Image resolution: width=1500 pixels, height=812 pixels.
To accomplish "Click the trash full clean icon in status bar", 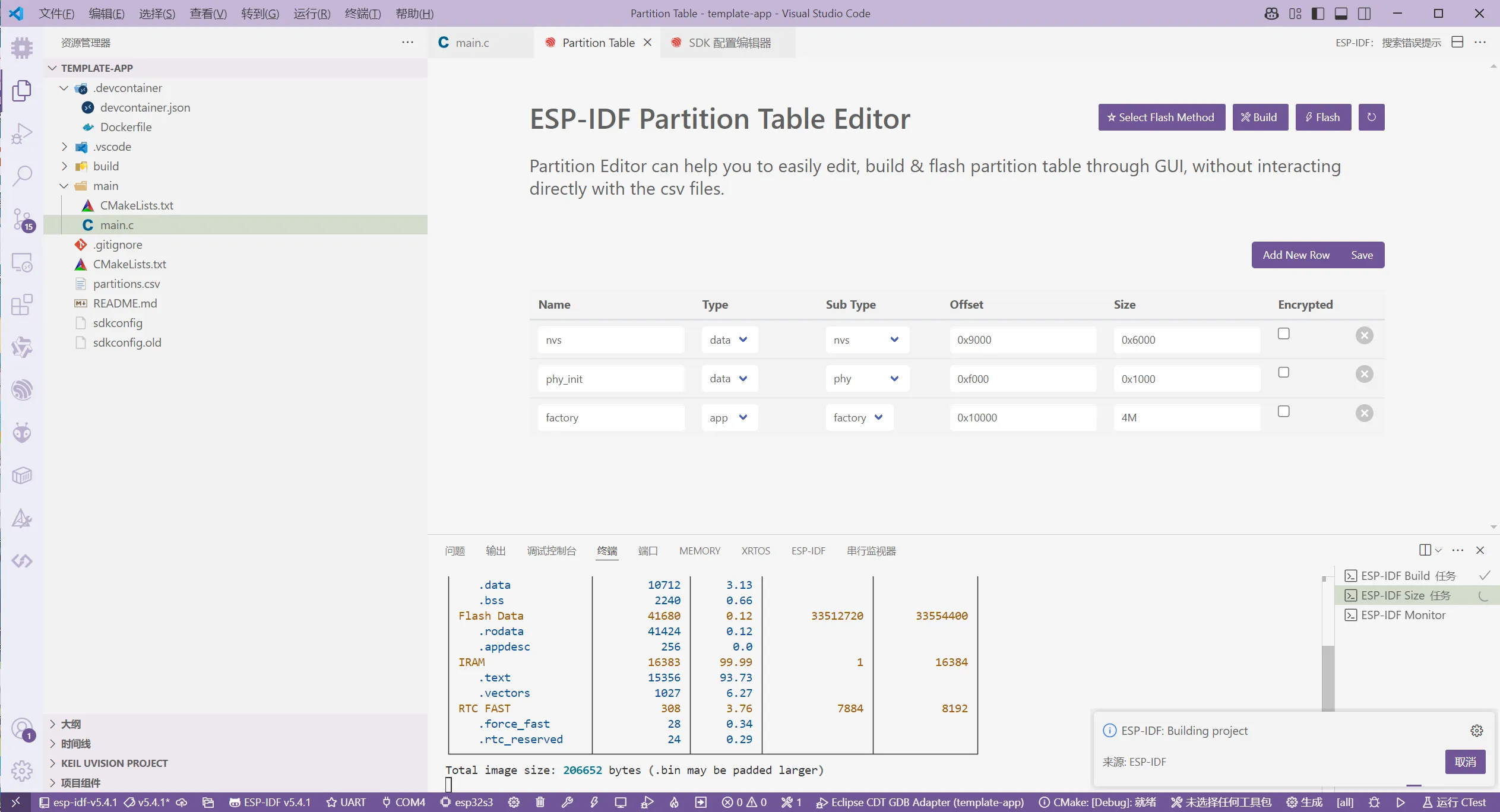I will (540, 802).
